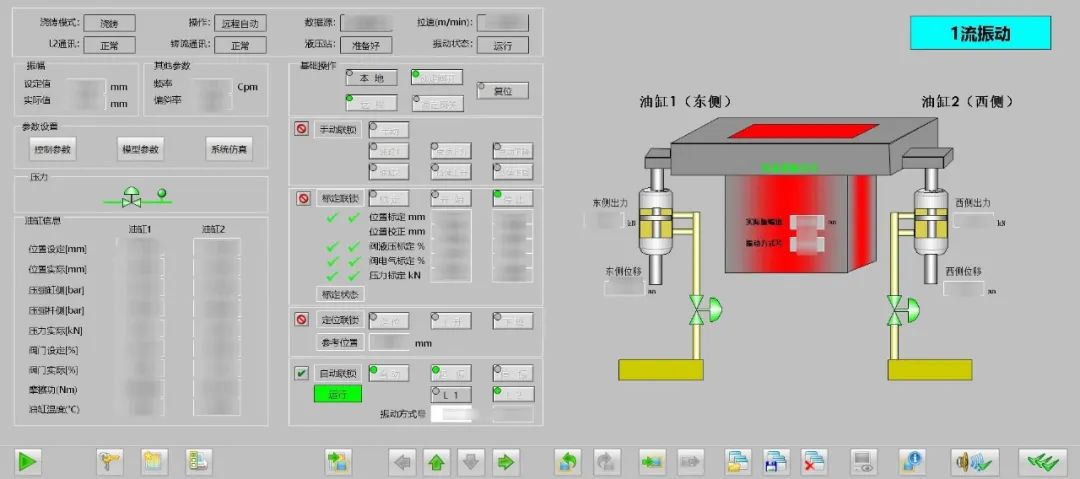The height and width of the screenshot is (479, 1080).
Task: Click the blue info icon in toolbar
Action: click(911, 461)
